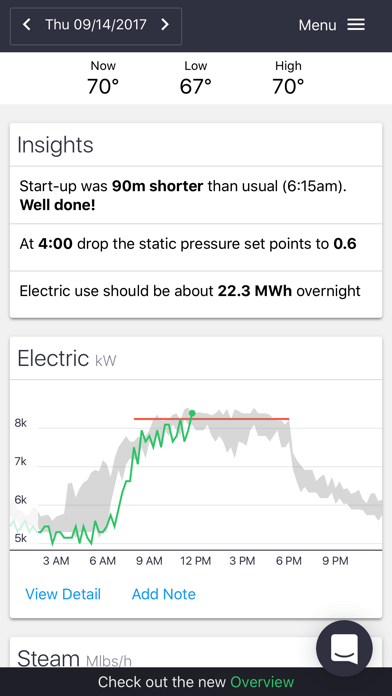Open the new Overview link
This screenshot has width=392, height=696.
pos(262,682)
